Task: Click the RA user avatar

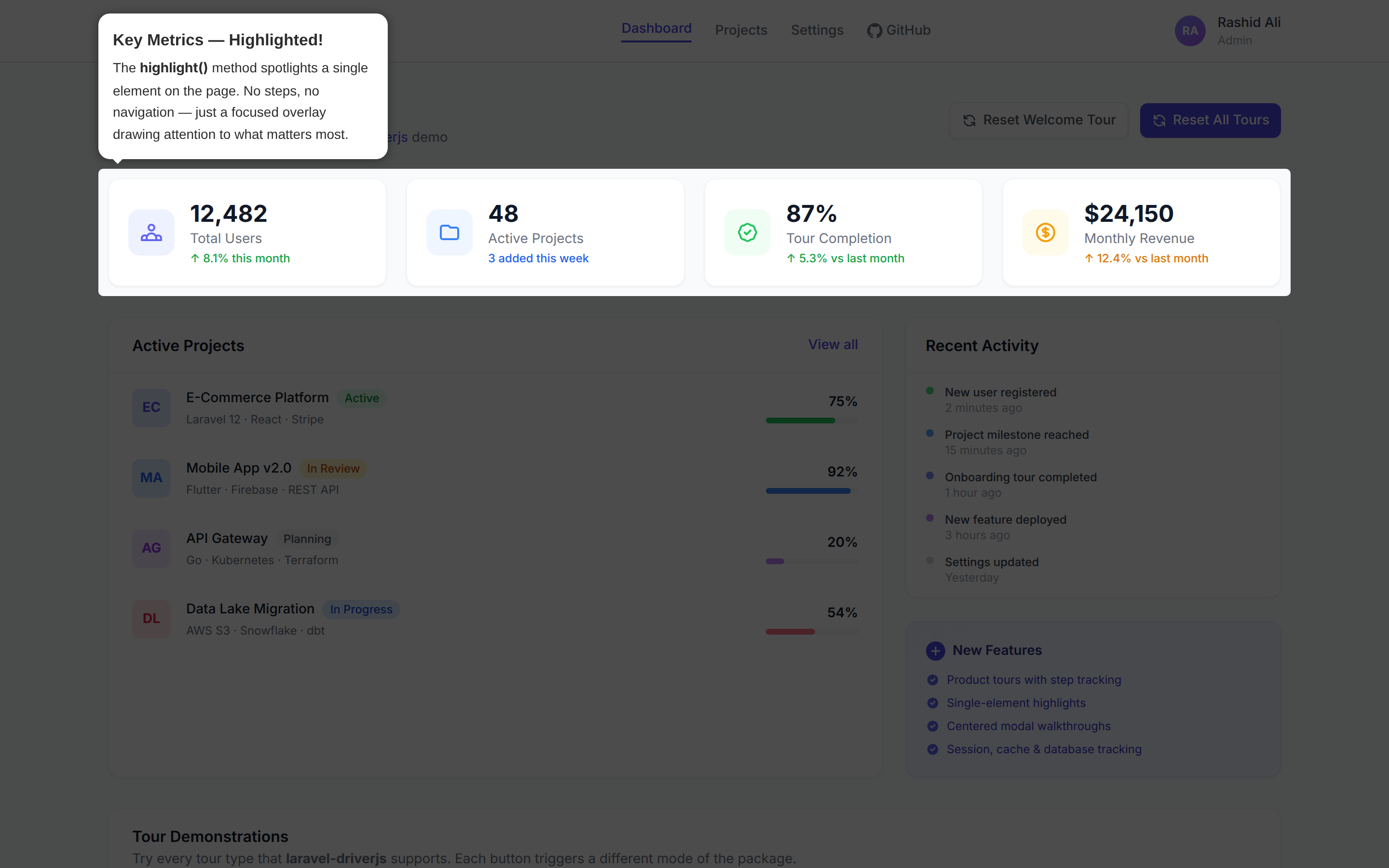Action: [1190, 30]
